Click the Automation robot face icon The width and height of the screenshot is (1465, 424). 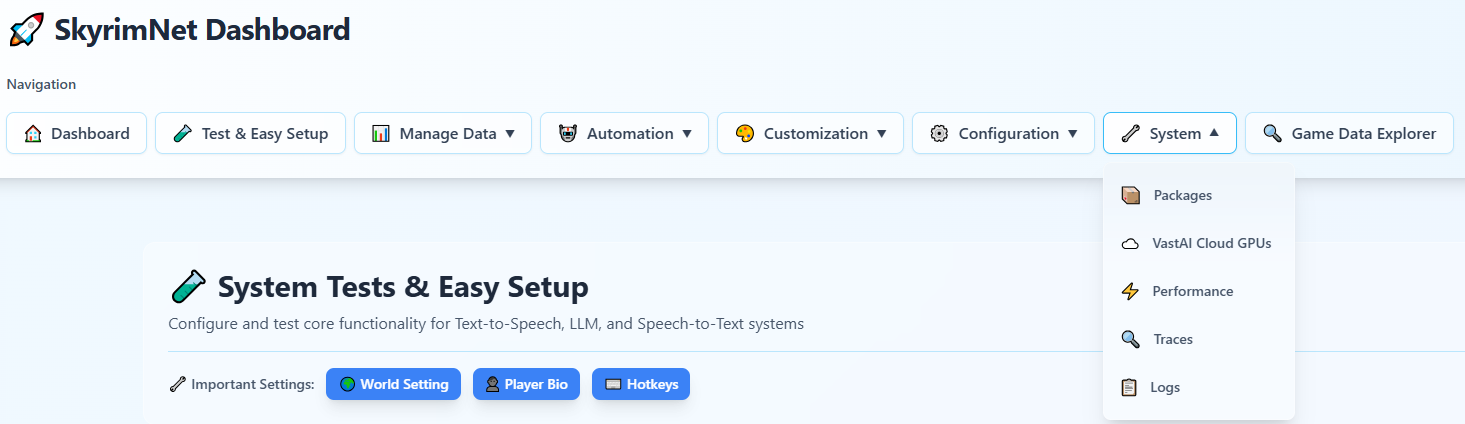point(568,134)
